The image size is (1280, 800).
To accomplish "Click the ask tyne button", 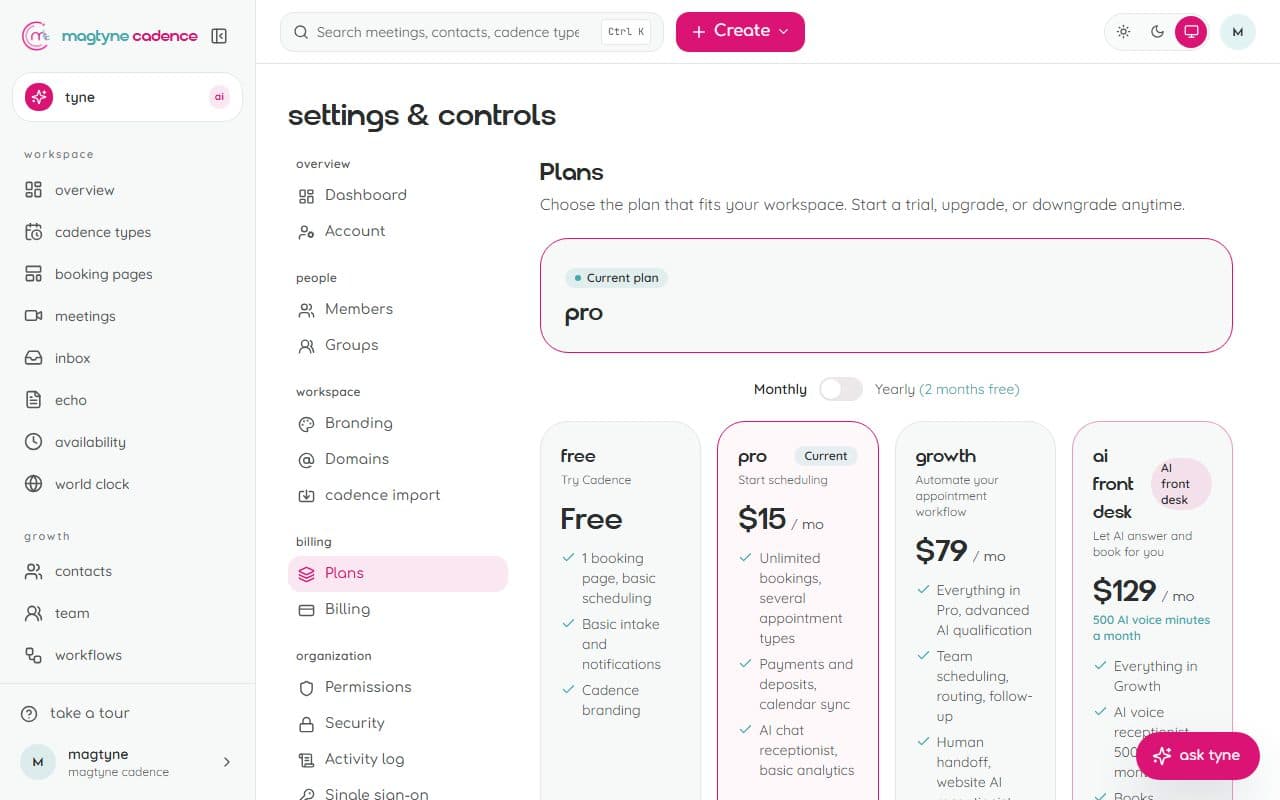I will [1198, 755].
